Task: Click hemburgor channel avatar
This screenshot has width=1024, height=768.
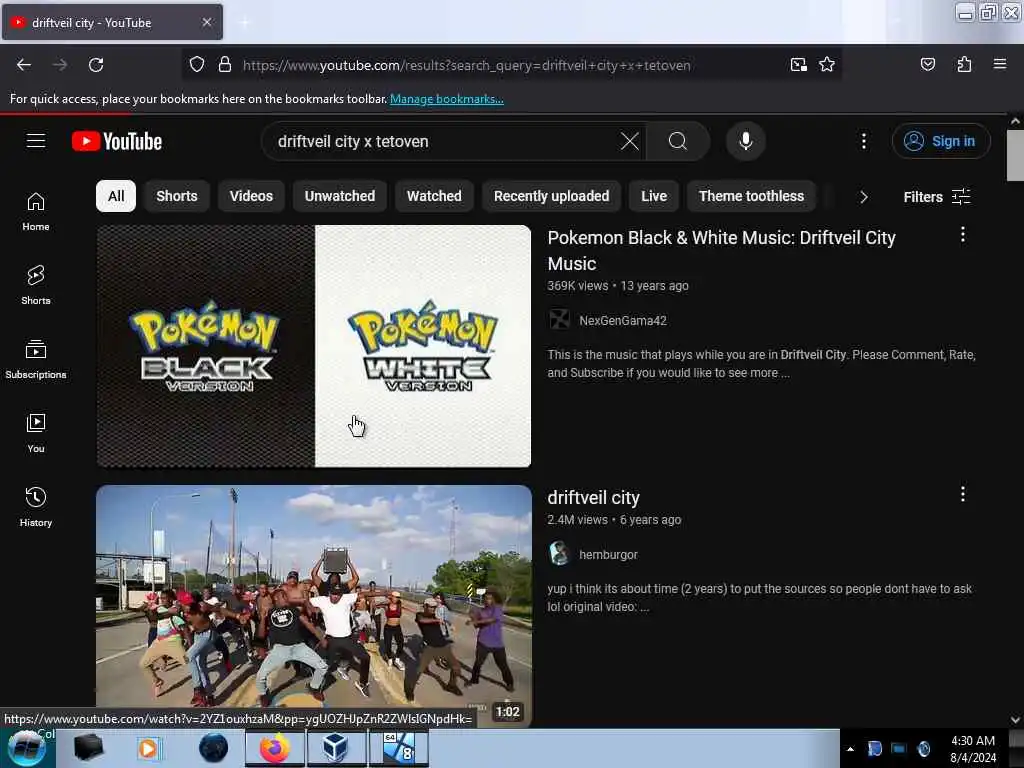Action: pyautogui.click(x=559, y=554)
